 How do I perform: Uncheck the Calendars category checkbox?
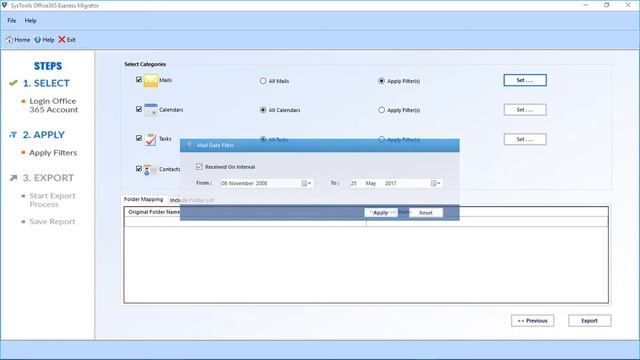point(139,109)
